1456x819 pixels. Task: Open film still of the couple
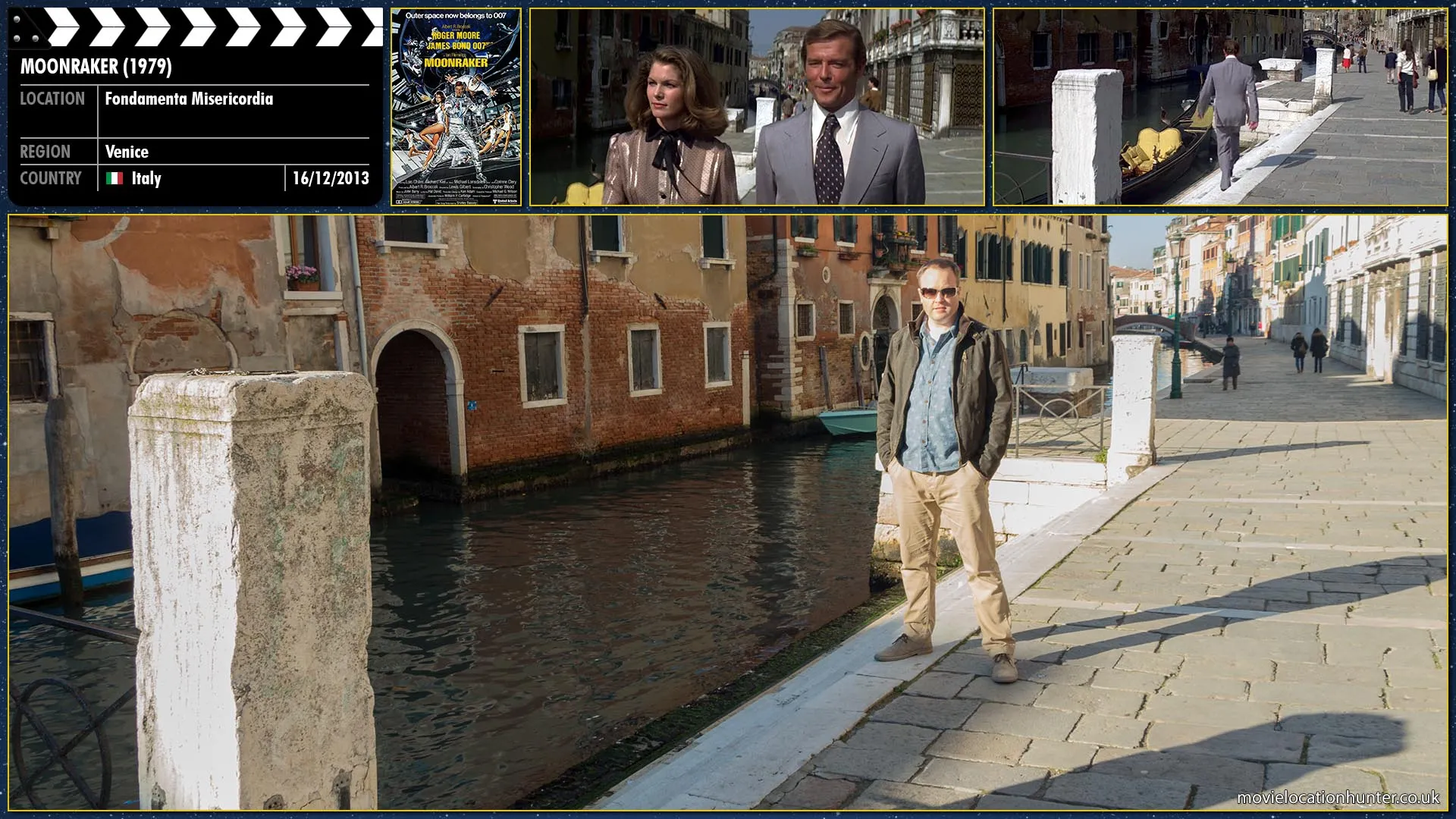[757, 107]
